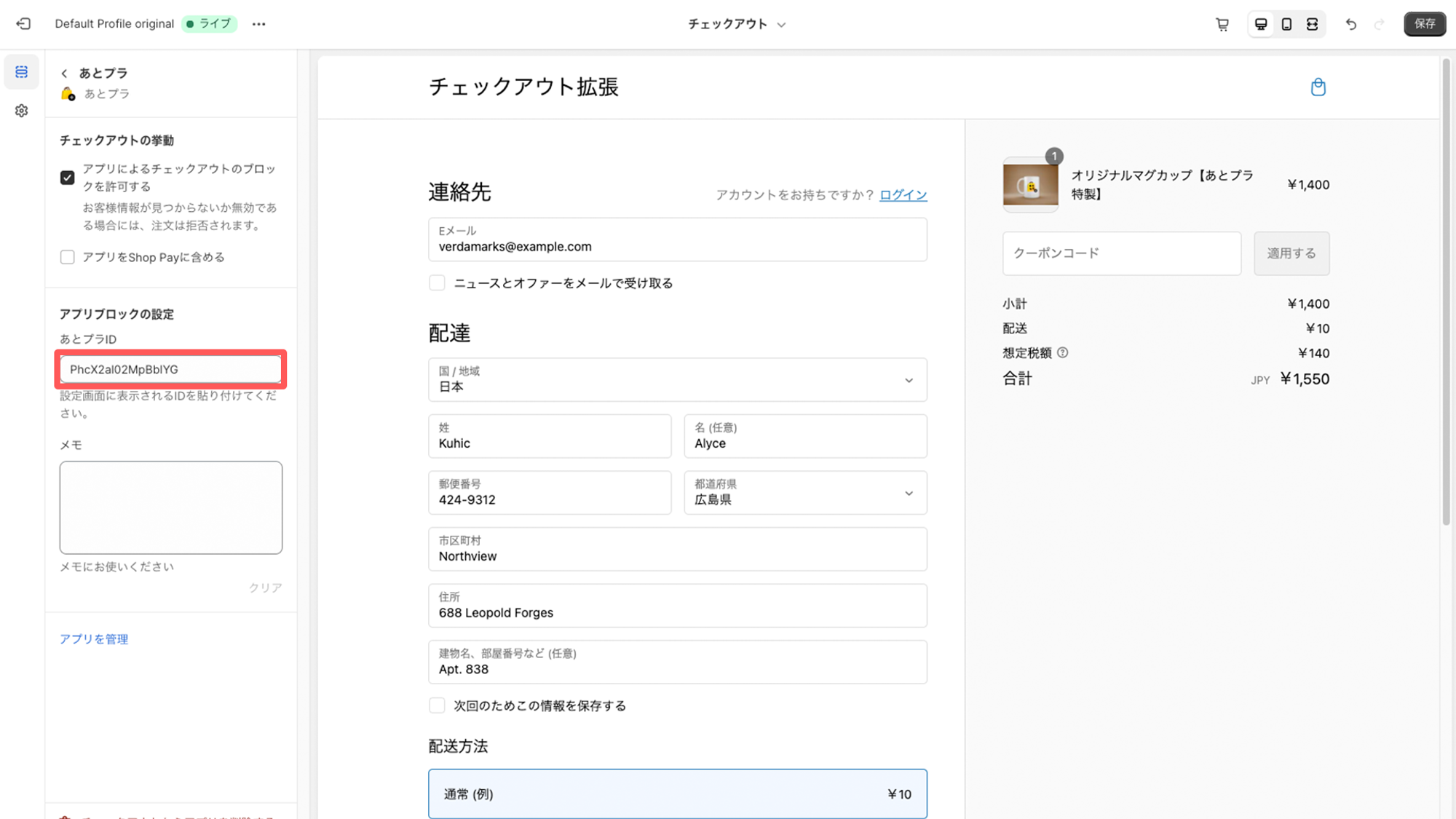
Task: Toggle アプリによるチェックアウトのブロックを許可する checkbox
Action: [67, 178]
